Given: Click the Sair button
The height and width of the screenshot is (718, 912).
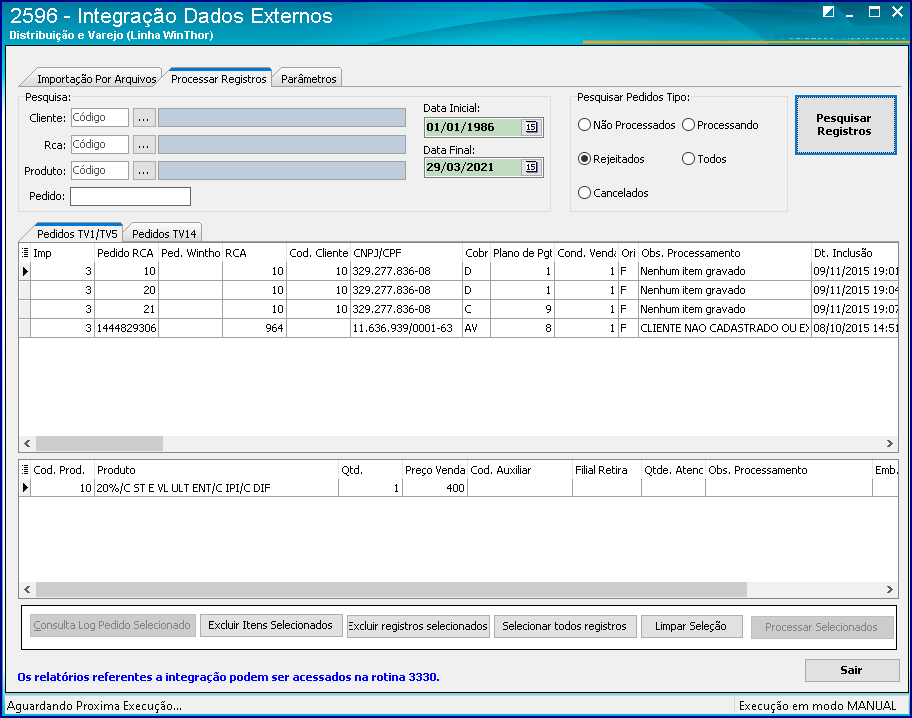Looking at the screenshot, I should (852, 670).
